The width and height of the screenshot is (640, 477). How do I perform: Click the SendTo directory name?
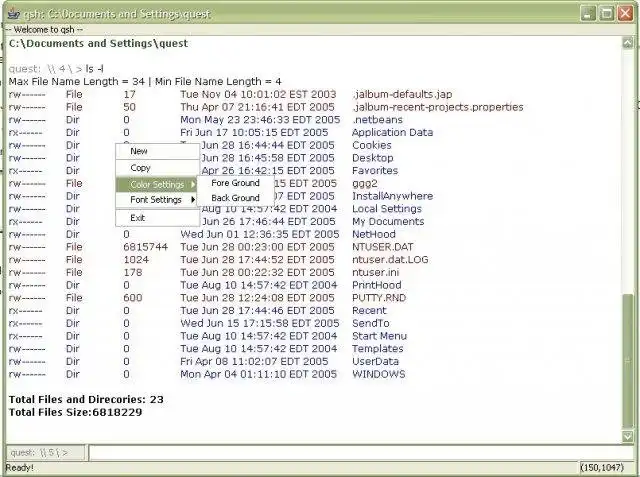(371, 323)
